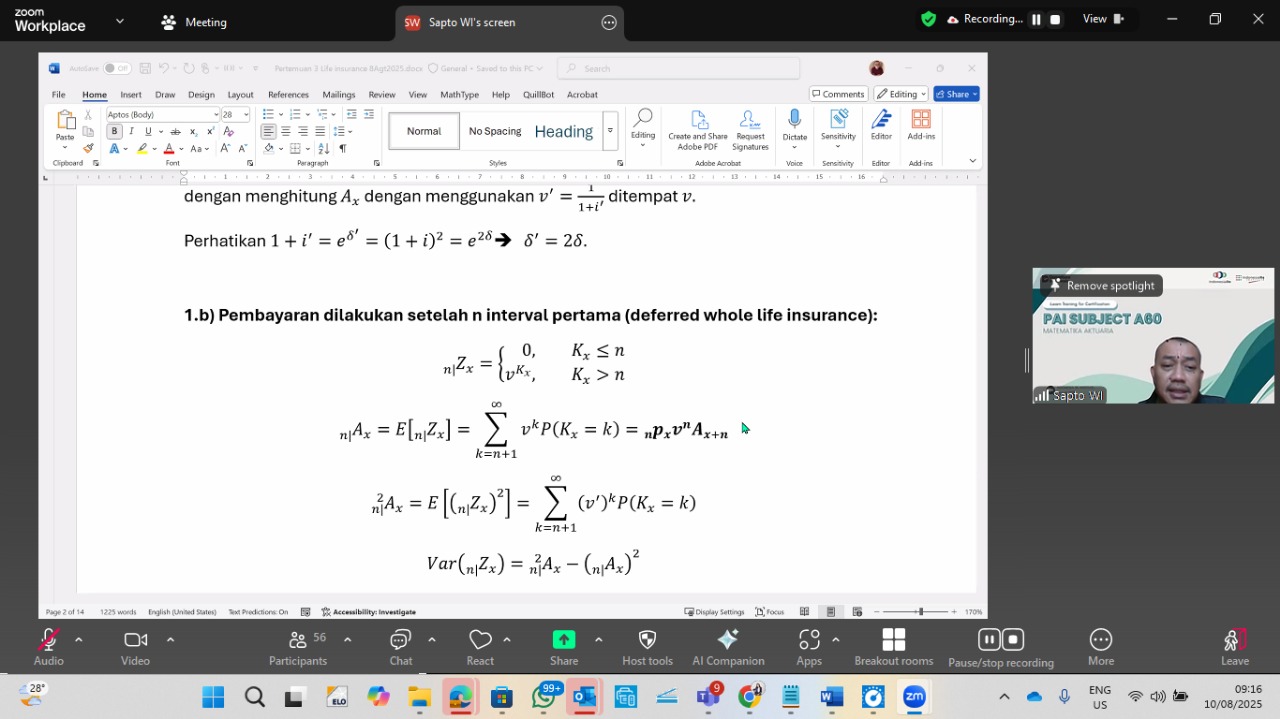Open Breakout rooms panel
The height and width of the screenshot is (719, 1280).
(x=893, y=647)
